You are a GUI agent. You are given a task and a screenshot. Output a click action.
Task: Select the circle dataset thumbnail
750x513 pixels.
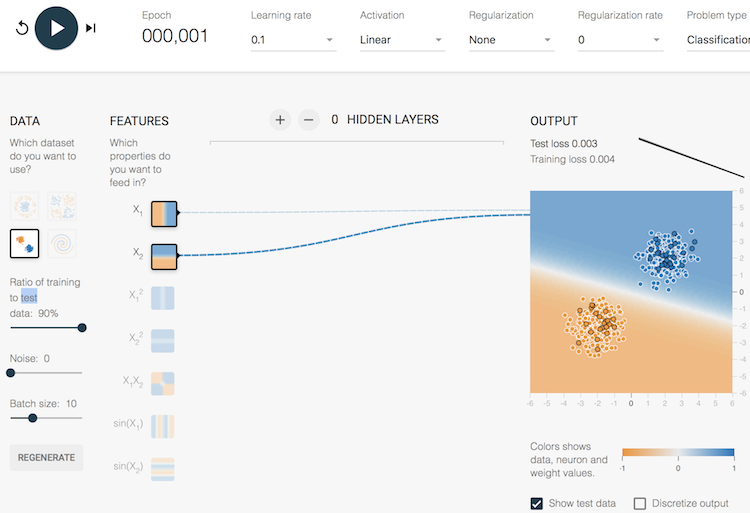[24, 206]
